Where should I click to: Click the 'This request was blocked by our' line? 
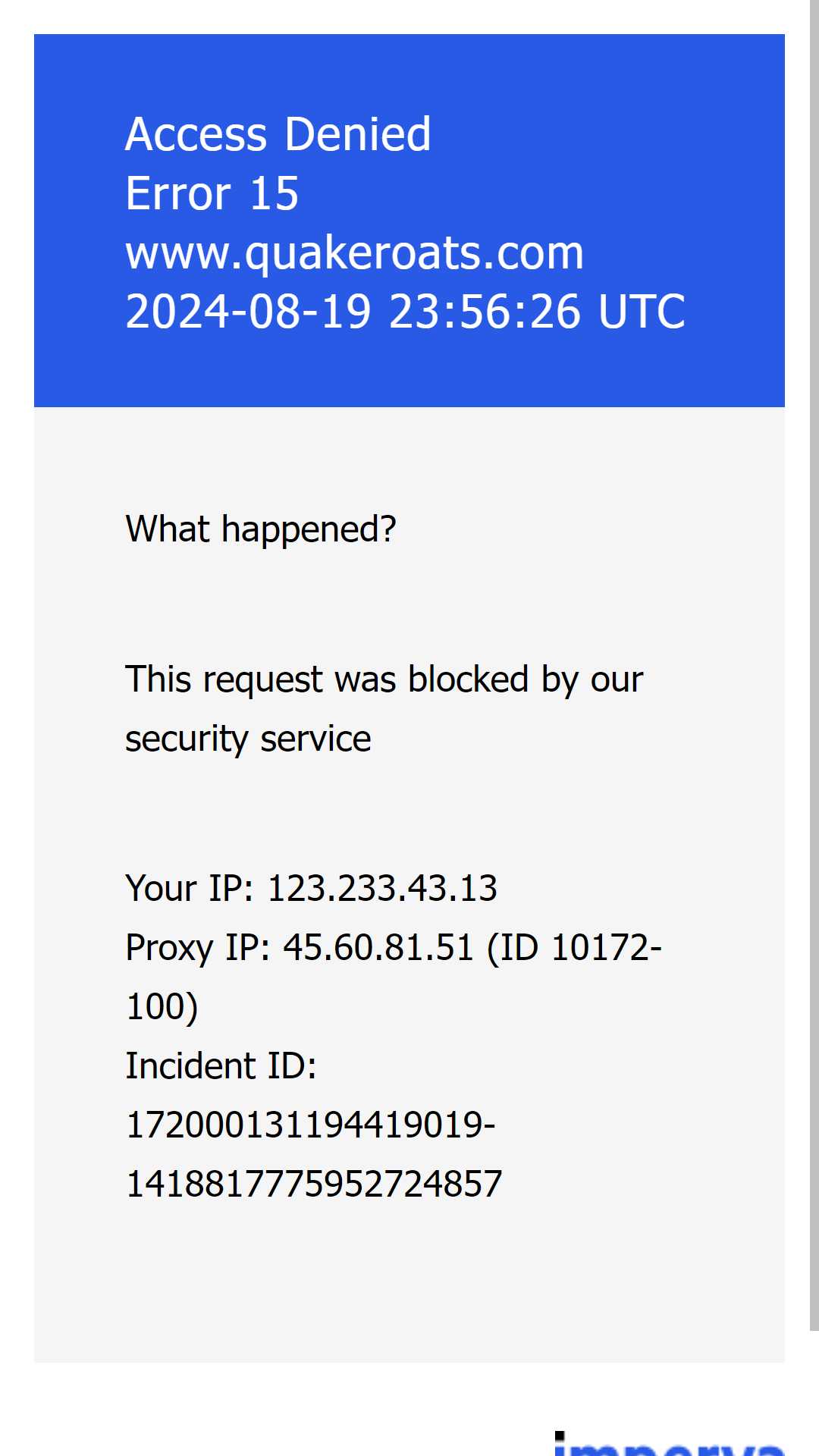pos(384,679)
